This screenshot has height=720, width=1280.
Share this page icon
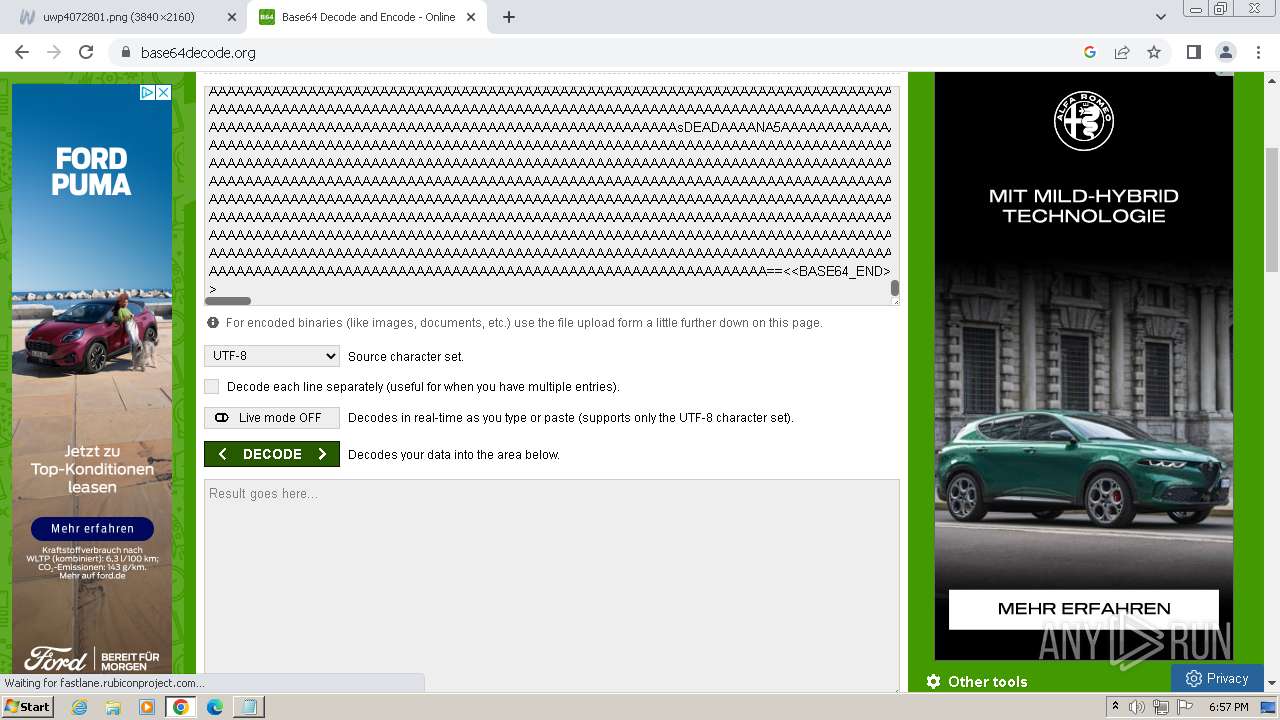point(1122,52)
